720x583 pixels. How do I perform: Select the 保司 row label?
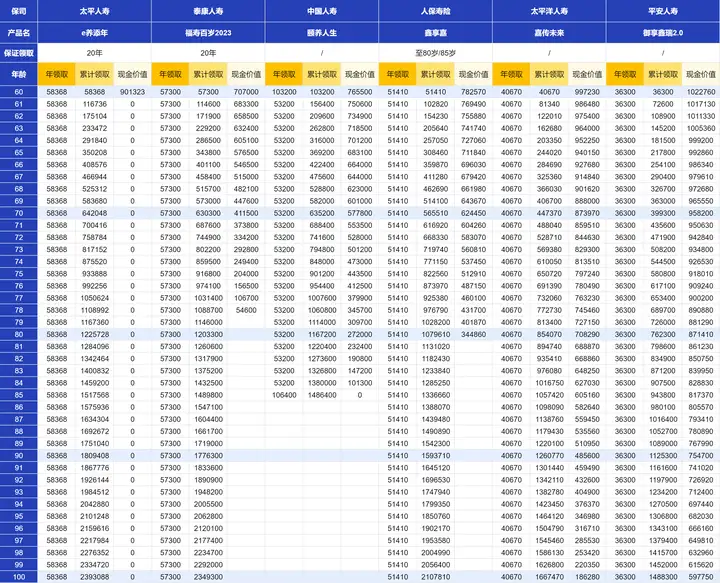pos(19,11)
